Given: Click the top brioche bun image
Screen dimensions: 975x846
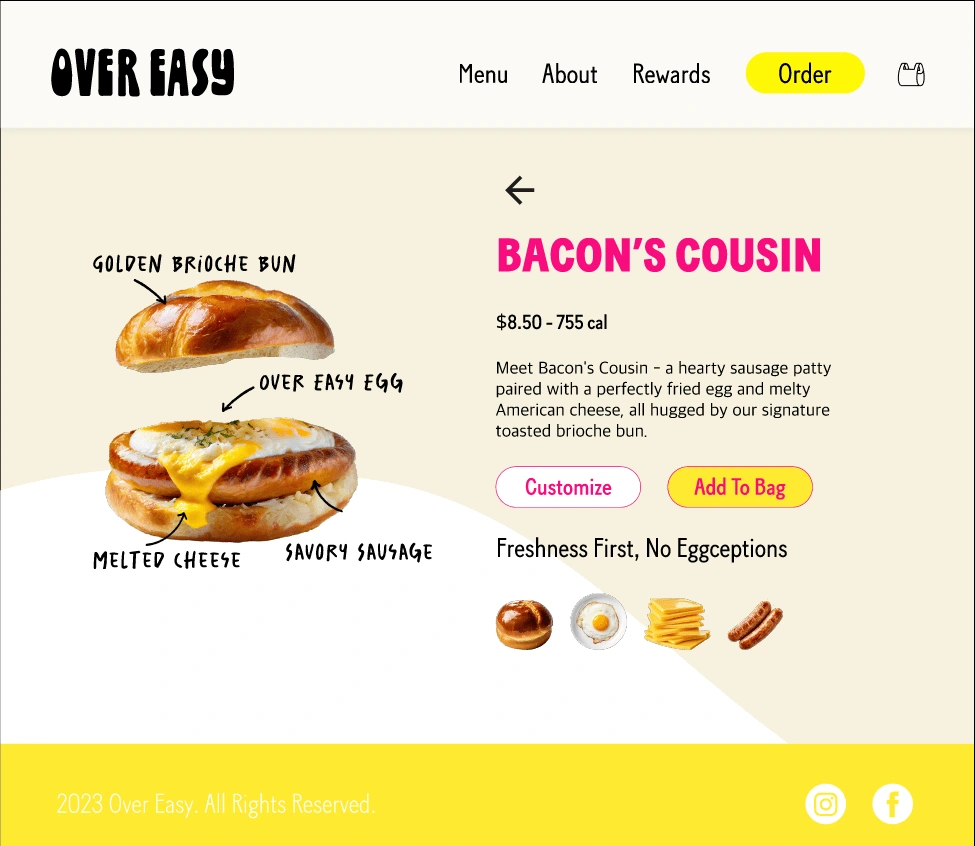Looking at the screenshot, I should coord(224,326).
